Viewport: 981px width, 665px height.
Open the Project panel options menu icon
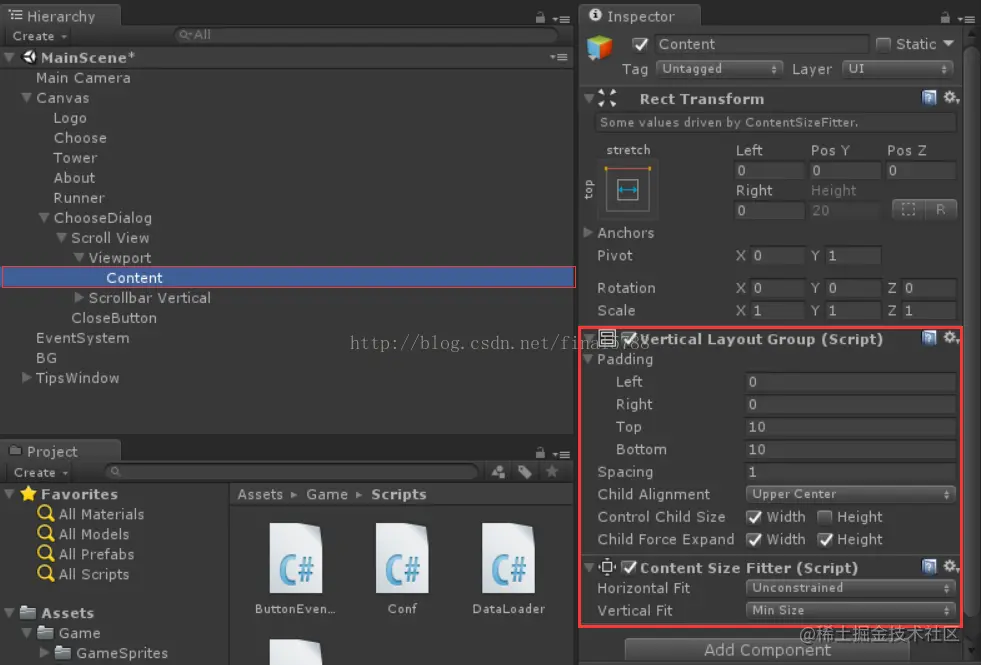[x=561, y=454]
